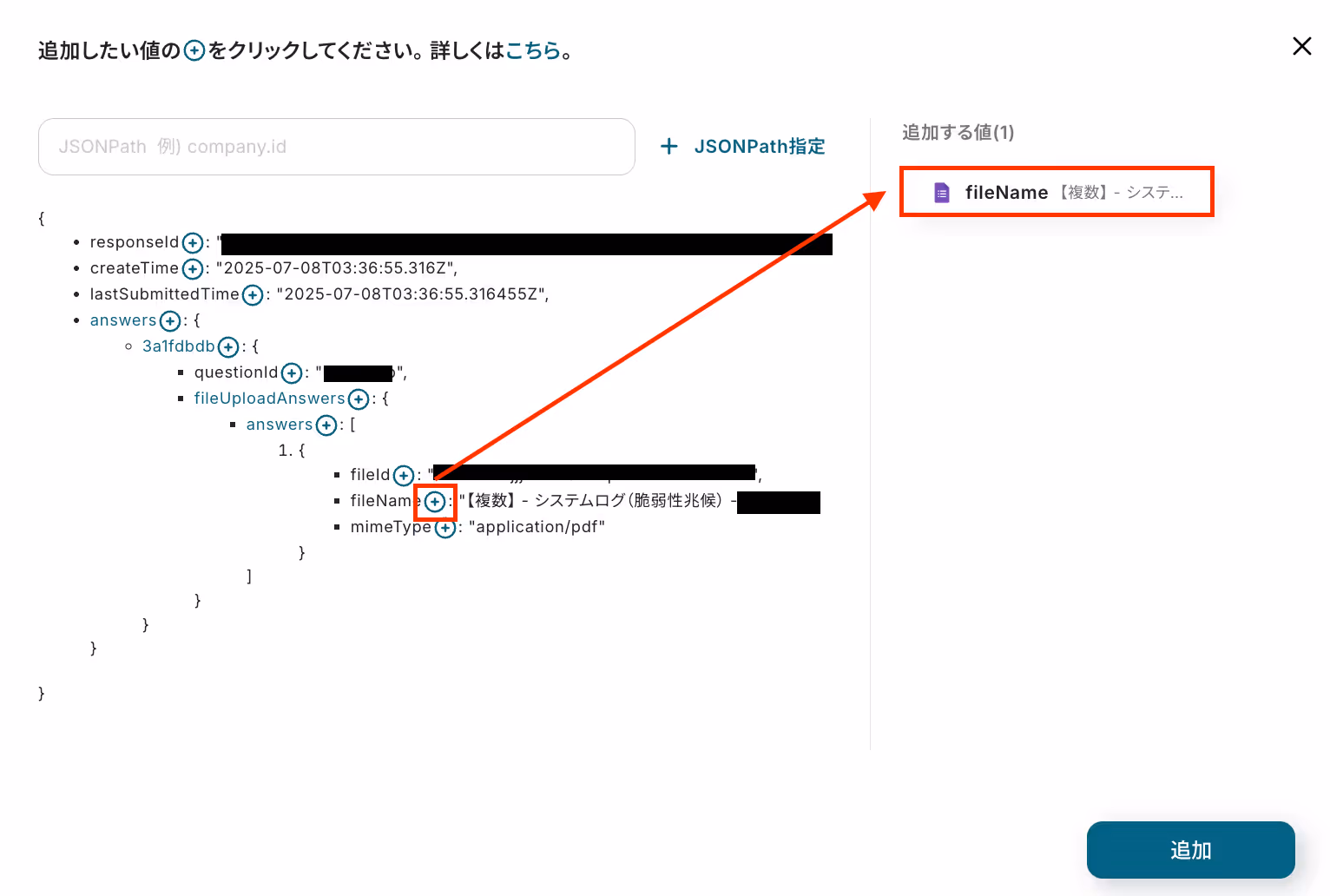Click the JSONPath指定 button

click(x=743, y=147)
